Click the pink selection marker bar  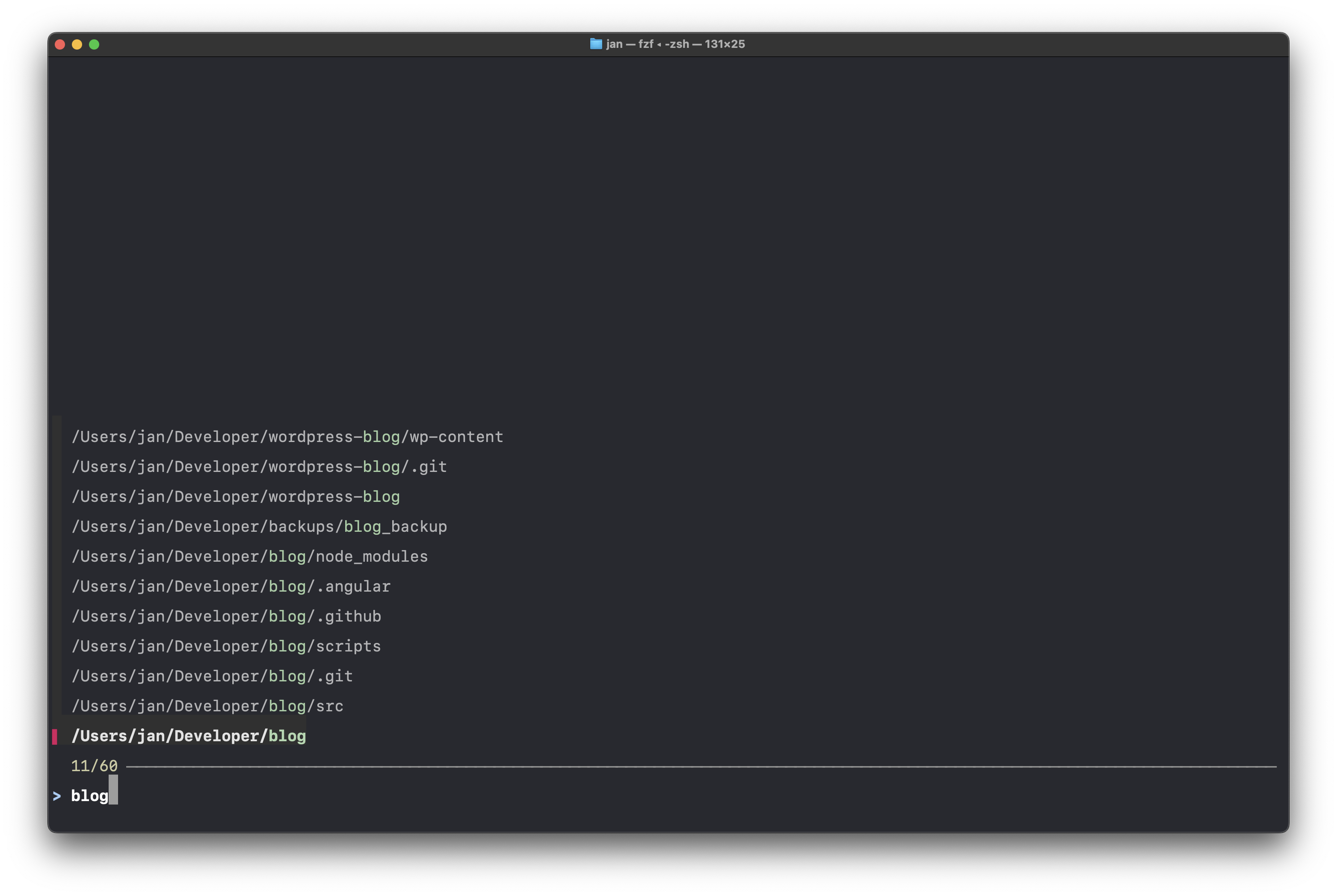[x=56, y=736]
